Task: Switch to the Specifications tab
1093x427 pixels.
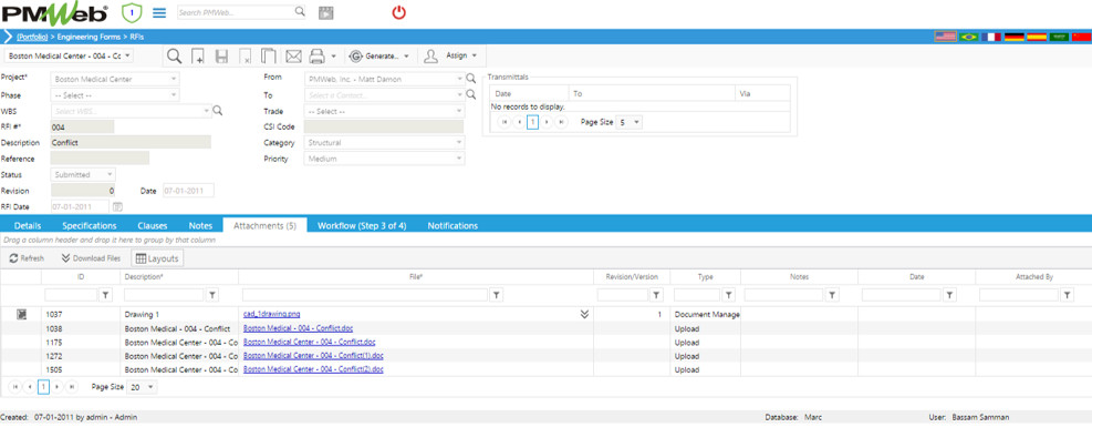Action: 89,226
